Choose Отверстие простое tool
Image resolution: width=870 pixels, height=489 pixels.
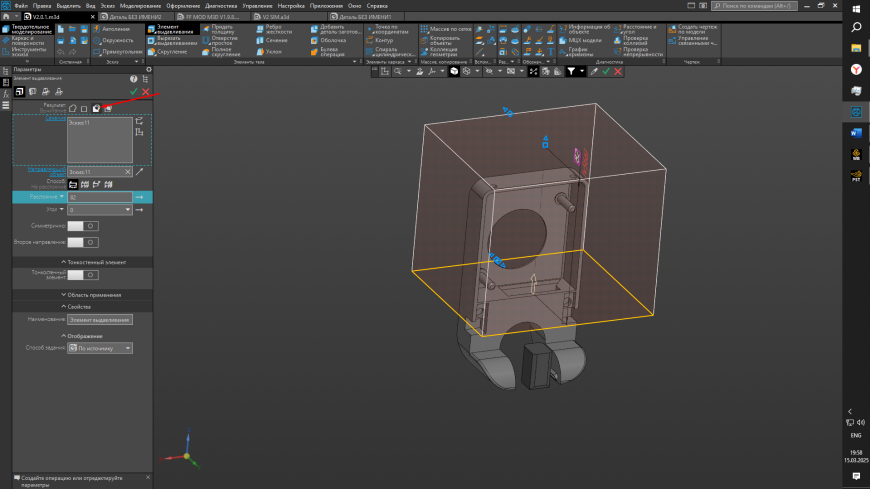(x=220, y=41)
